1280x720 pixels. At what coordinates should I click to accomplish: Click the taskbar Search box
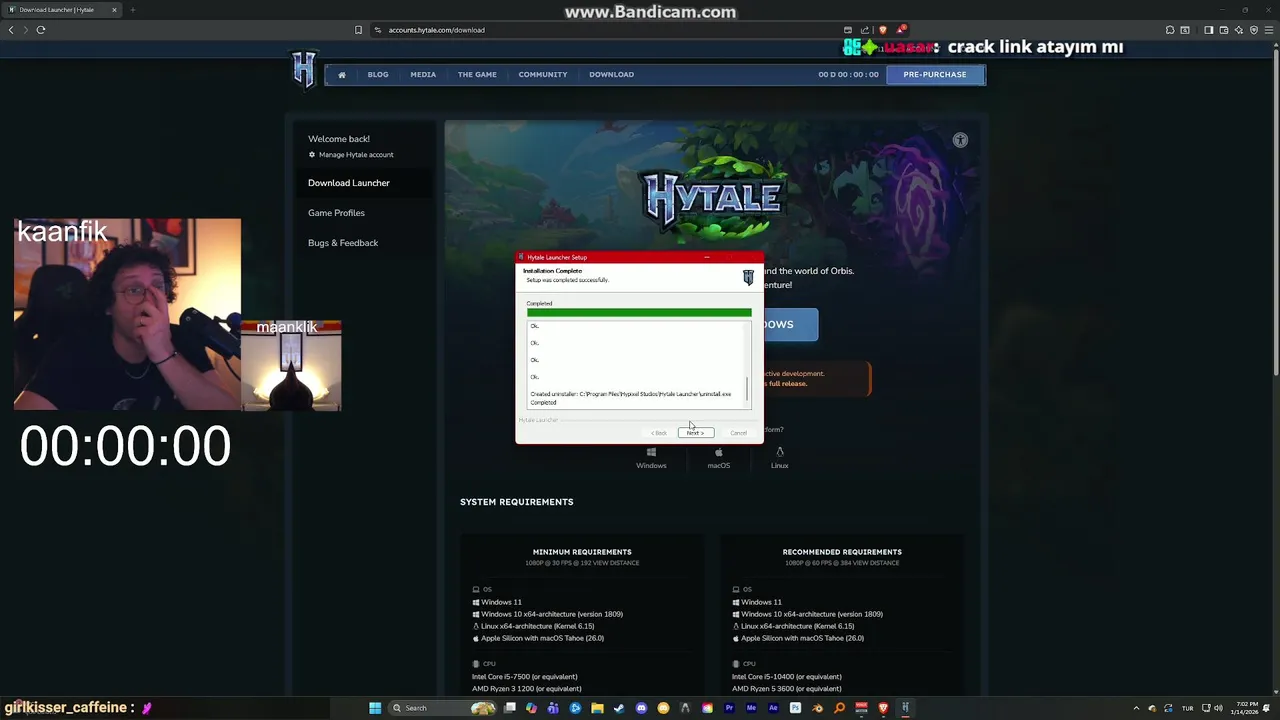click(442, 708)
